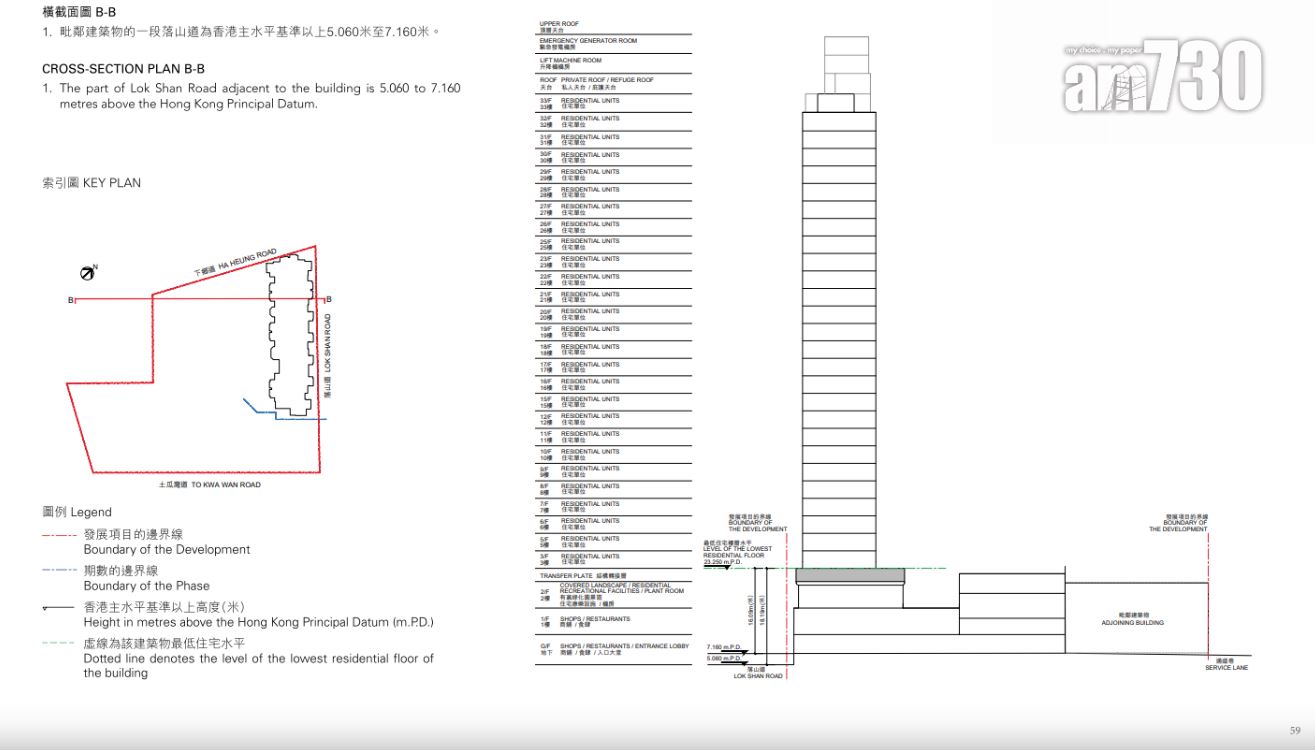Click the left B section marker
This screenshot has width=1315, height=750.
70,299
